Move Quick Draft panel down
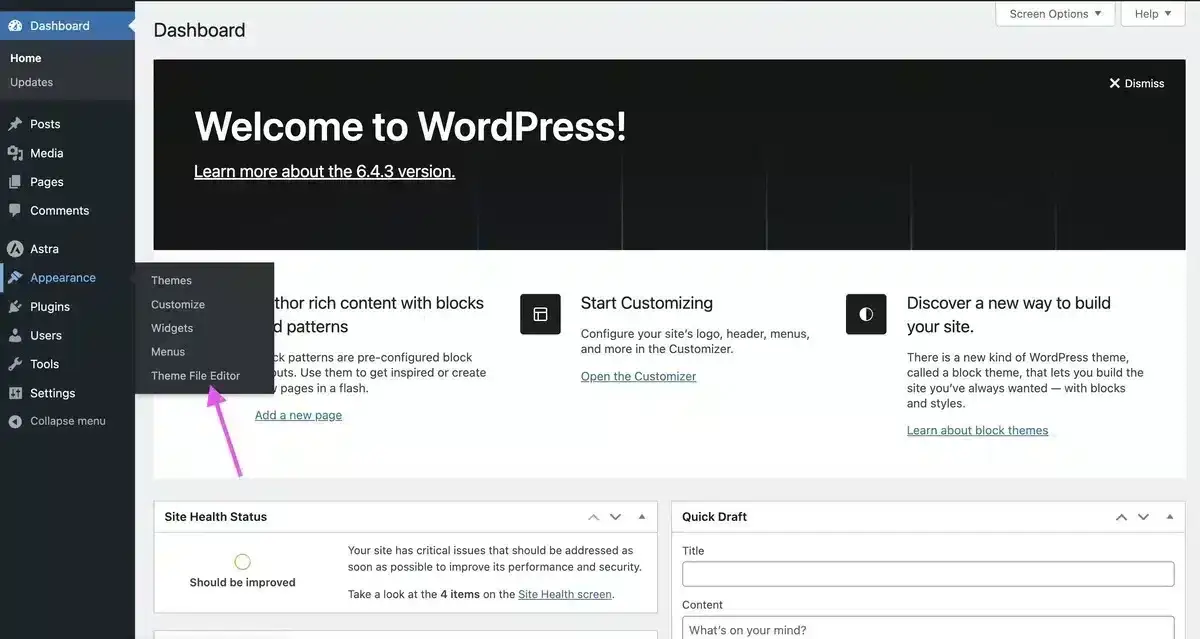The height and width of the screenshot is (639, 1200). tap(1143, 517)
